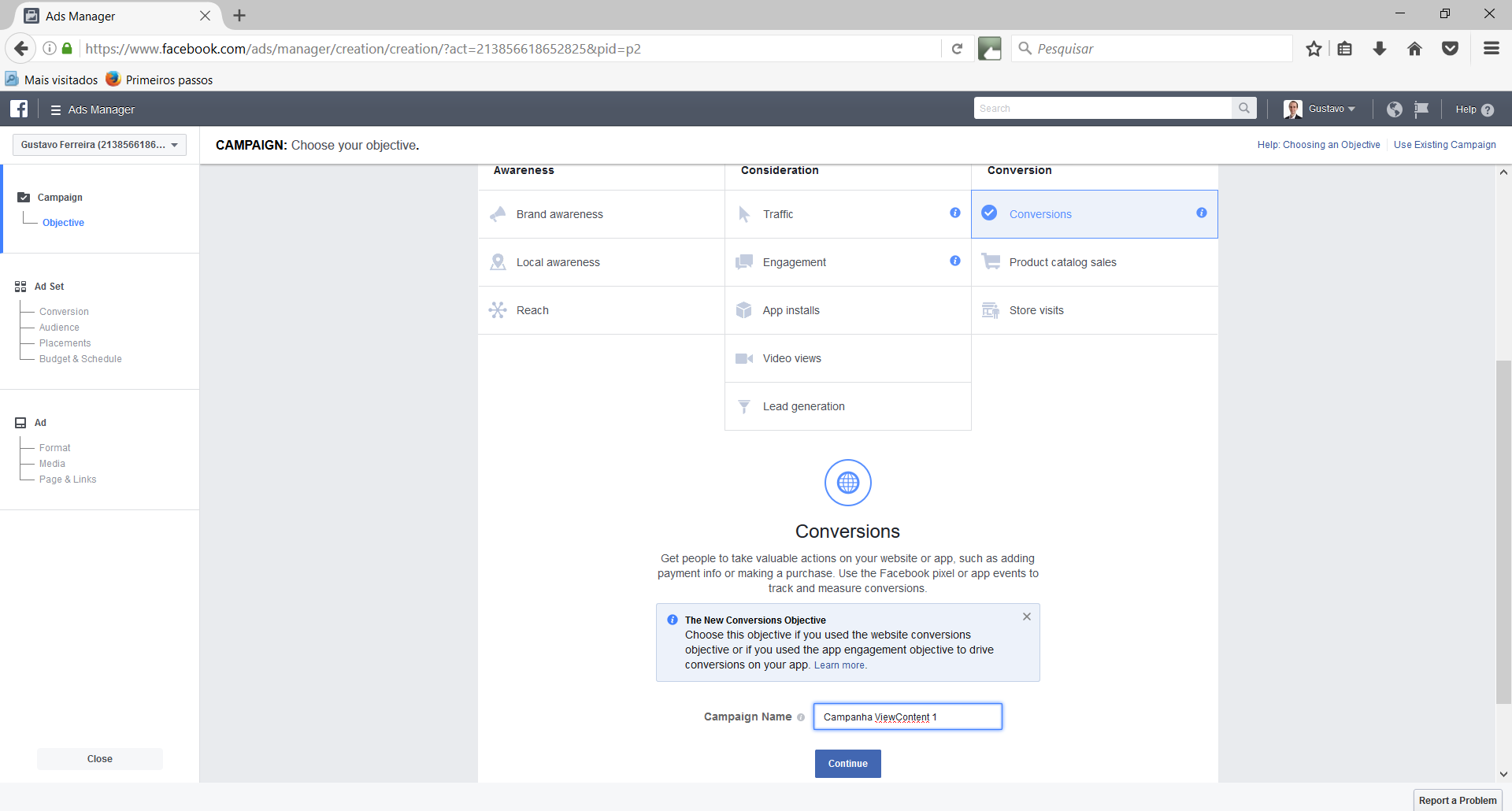Click the Continue button
Viewport: 1512px width, 811px height.
pos(847,764)
